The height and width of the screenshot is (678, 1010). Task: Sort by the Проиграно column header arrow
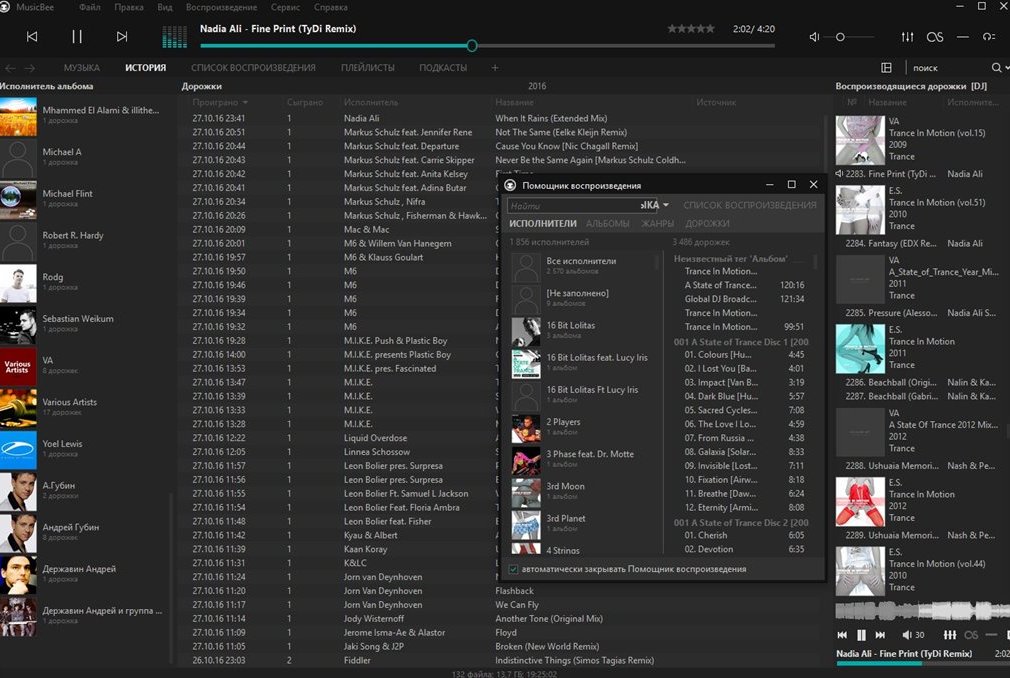(245, 102)
